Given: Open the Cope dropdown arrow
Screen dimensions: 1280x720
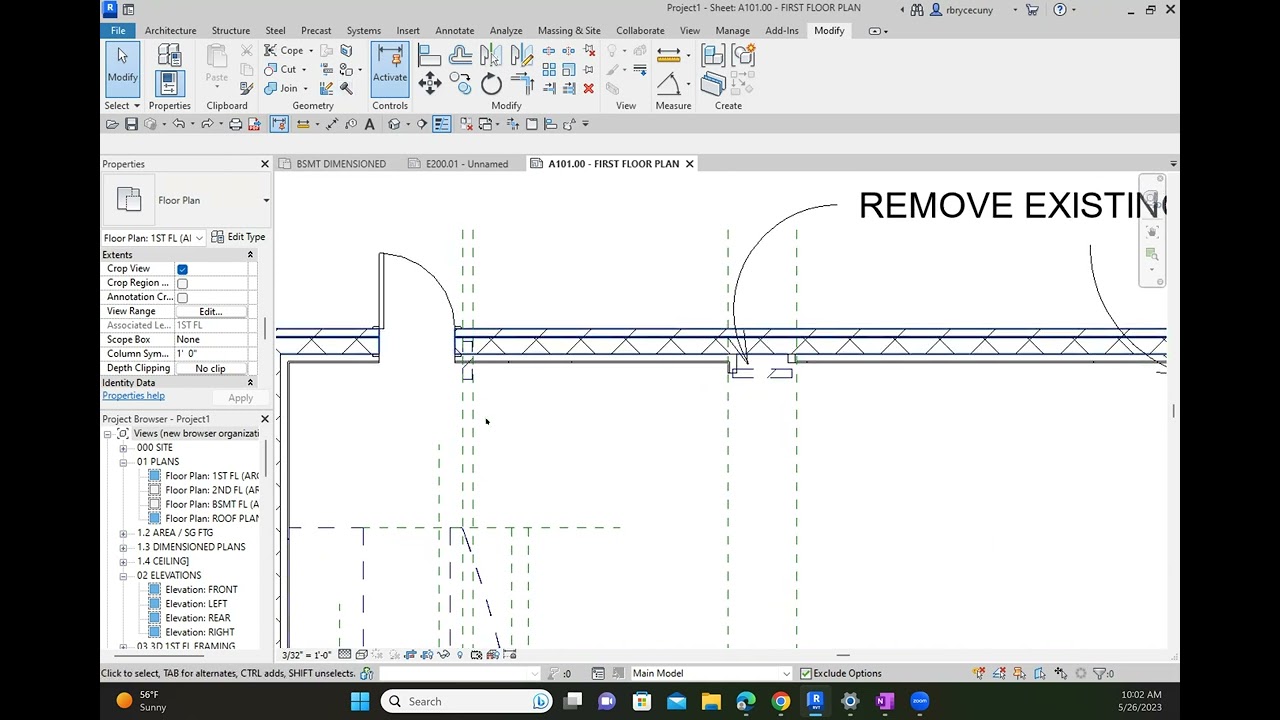Looking at the screenshot, I should coord(310,51).
